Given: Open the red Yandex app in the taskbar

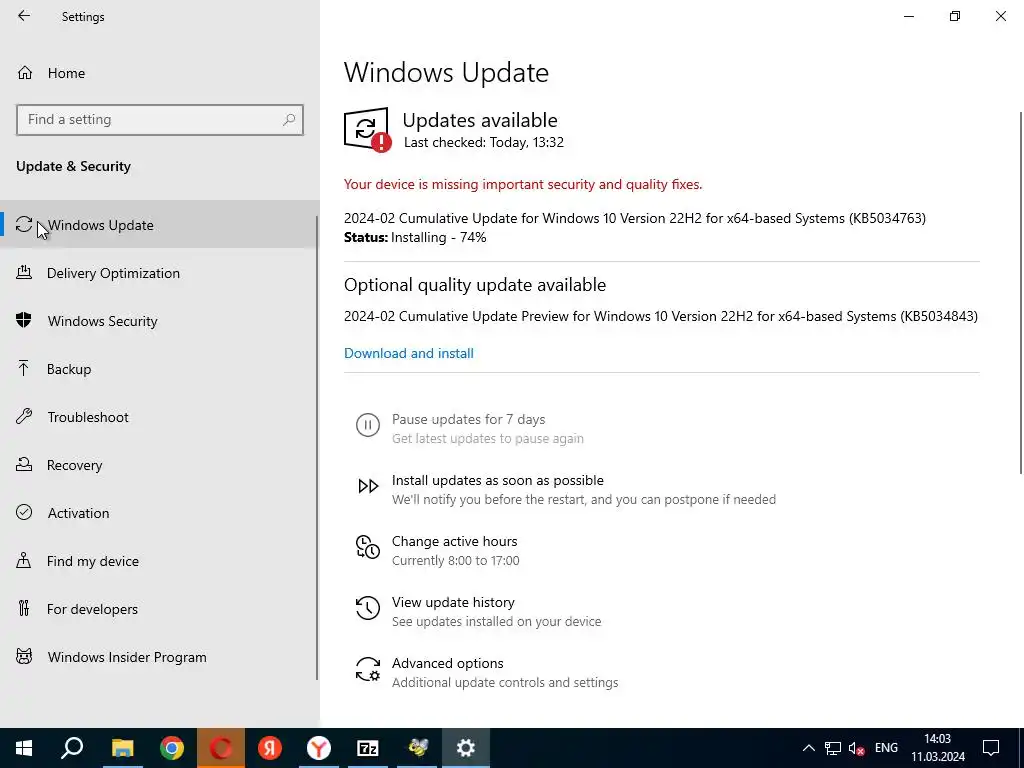Looking at the screenshot, I should (270, 748).
